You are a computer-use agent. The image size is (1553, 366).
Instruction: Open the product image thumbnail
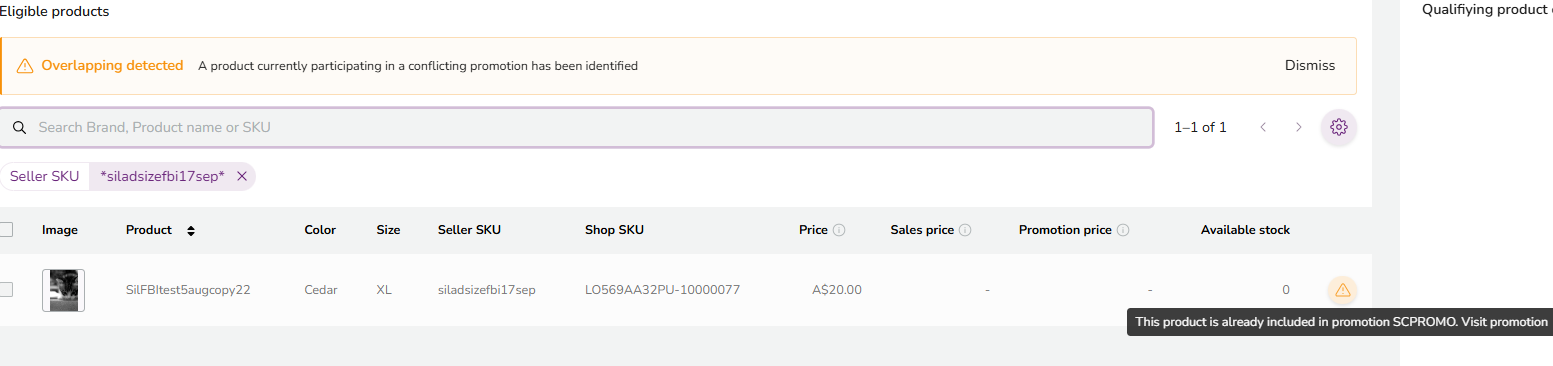coord(63,290)
